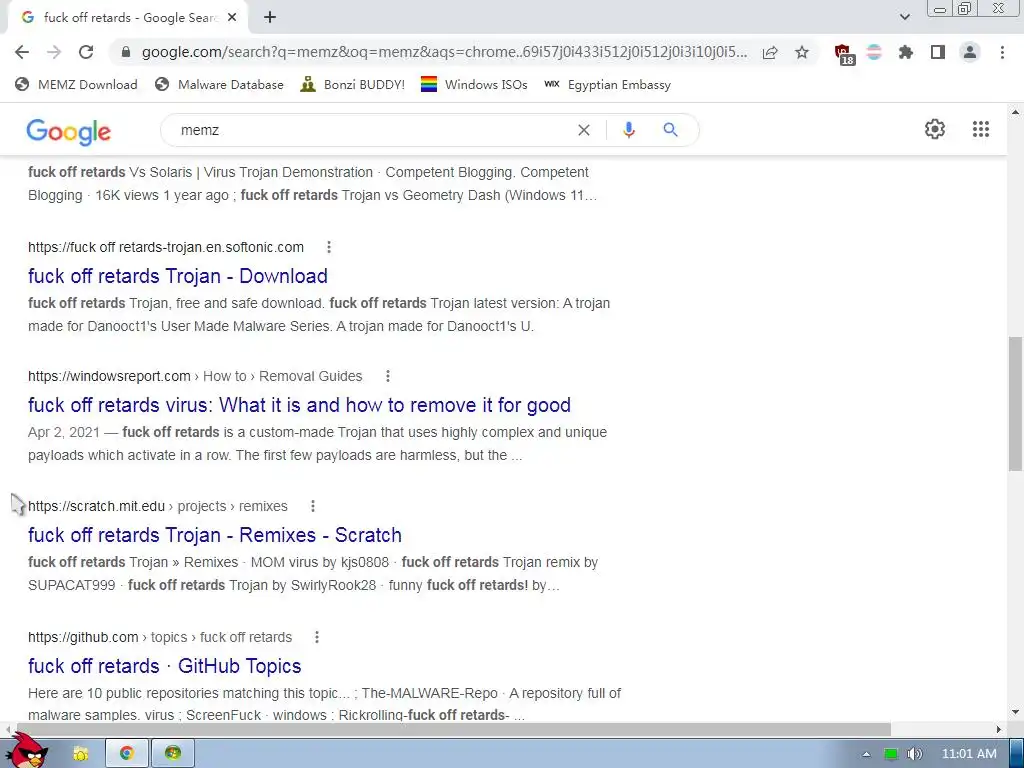Viewport: 1024px width, 768px height.
Task: Open the Trojan - Download result link
Action: coord(178,276)
